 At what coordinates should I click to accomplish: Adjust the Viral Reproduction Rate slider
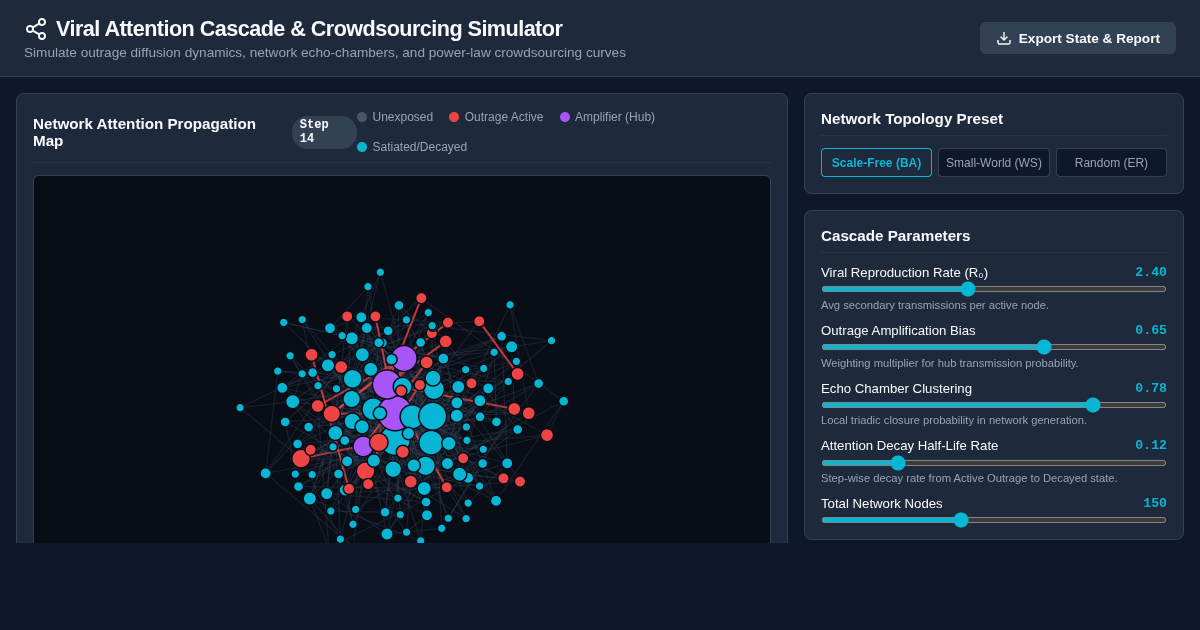994,289
